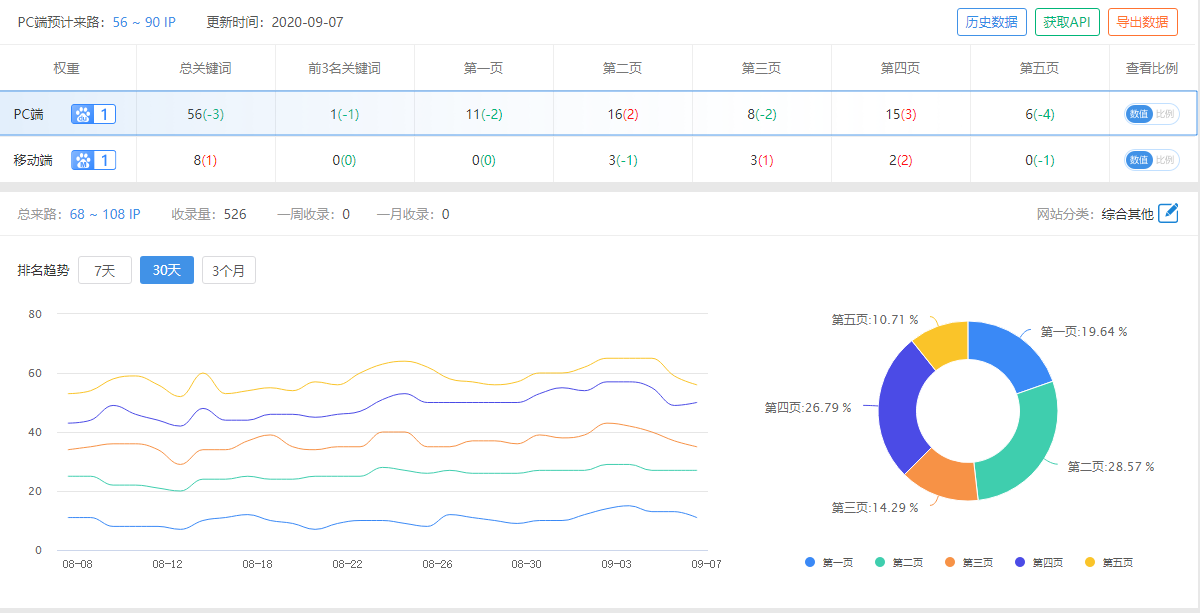The height and width of the screenshot is (613, 1200).
Task: Toggle the 第四页 legend marker
Action: click(x=1020, y=563)
